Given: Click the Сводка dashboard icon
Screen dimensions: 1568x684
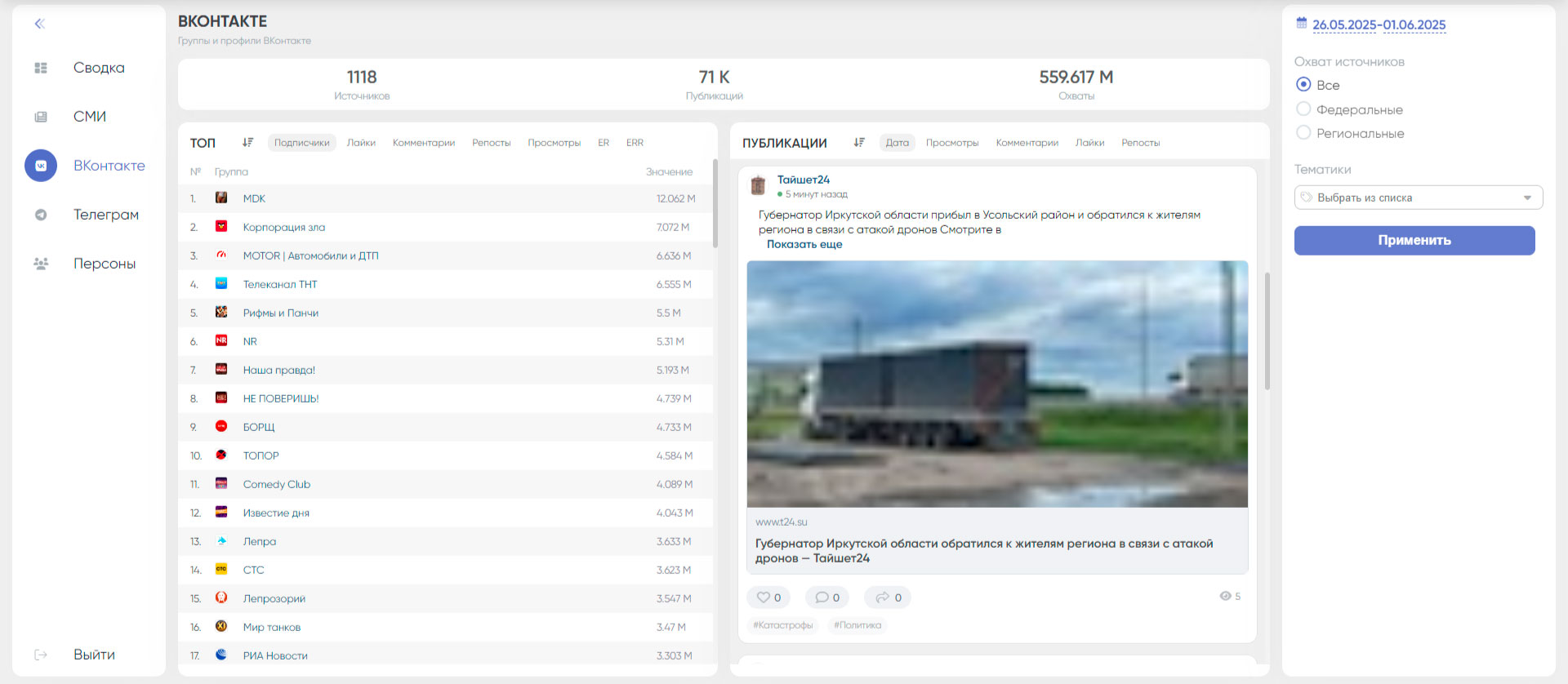Looking at the screenshot, I should [x=41, y=68].
